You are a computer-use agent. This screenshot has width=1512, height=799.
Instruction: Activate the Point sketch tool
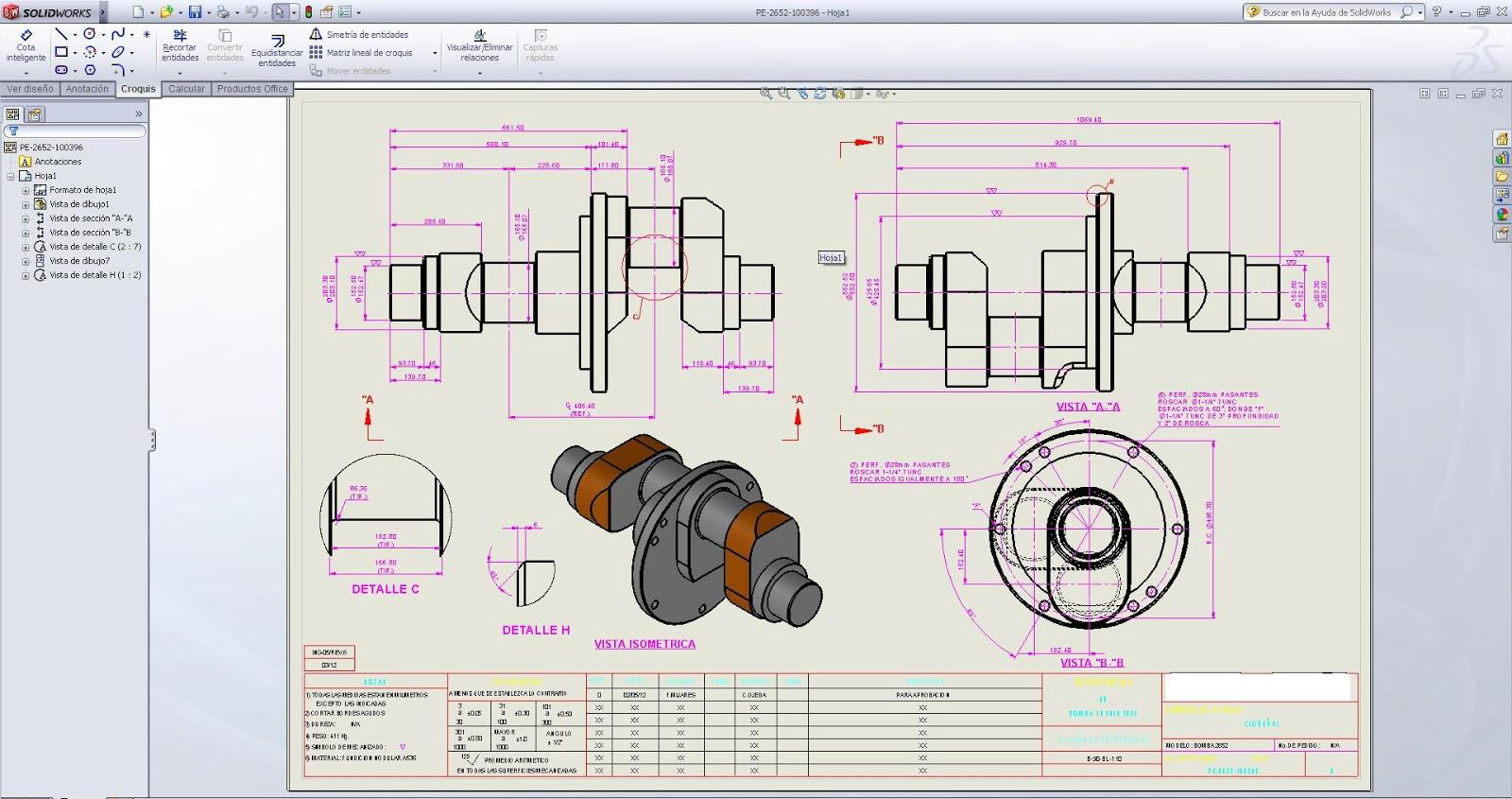pyautogui.click(x=146, y=34)
